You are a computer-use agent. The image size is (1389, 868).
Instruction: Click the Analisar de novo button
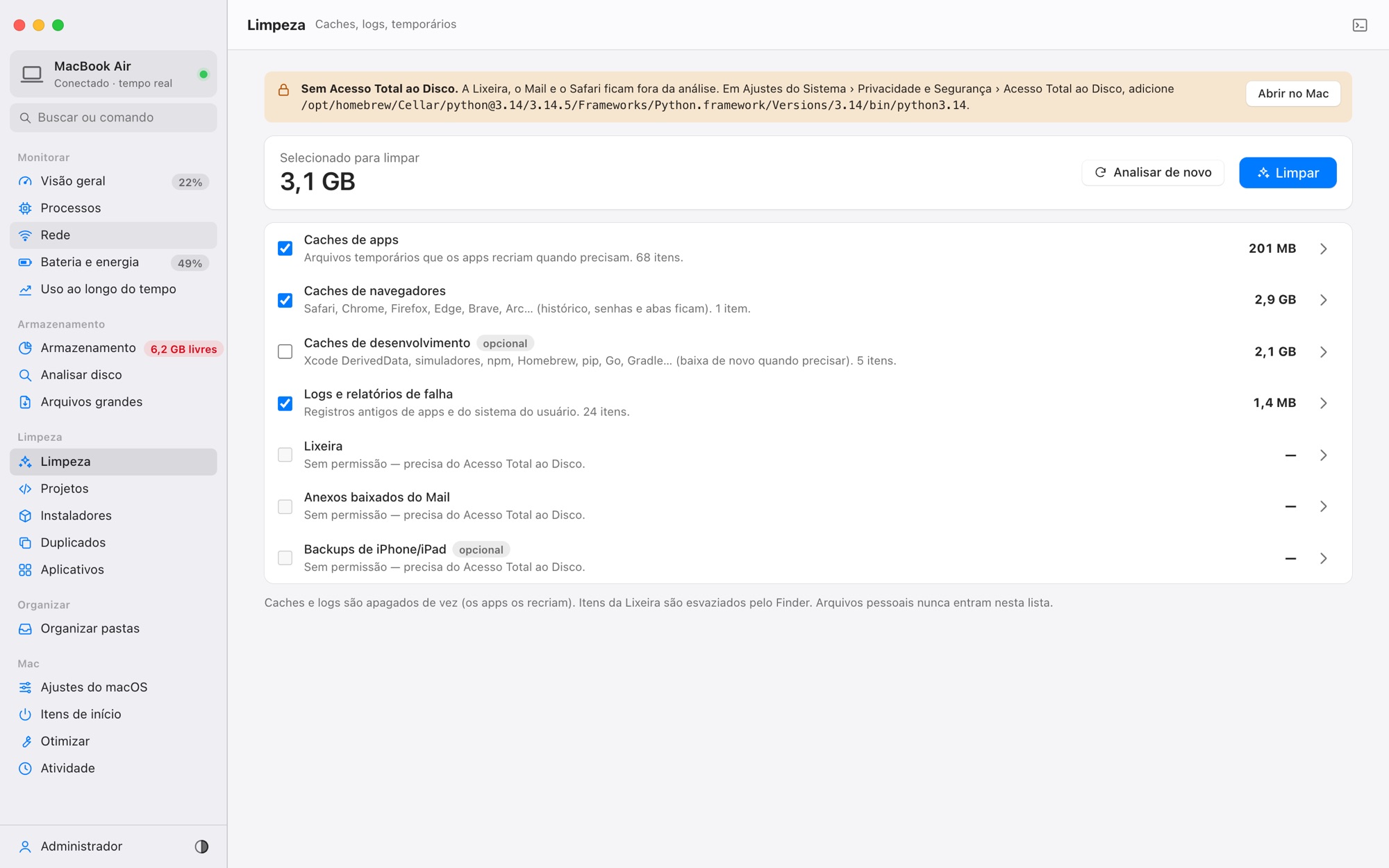(x=1153, y=173)
